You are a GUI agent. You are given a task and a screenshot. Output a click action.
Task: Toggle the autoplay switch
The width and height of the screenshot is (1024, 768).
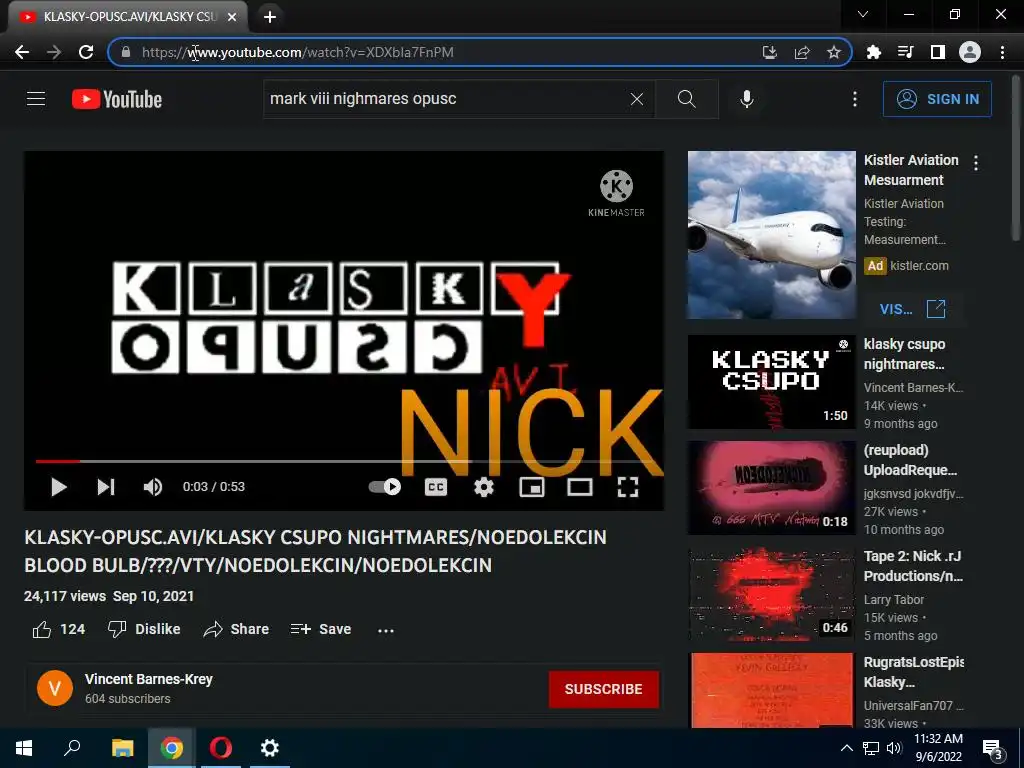(385, 487)
